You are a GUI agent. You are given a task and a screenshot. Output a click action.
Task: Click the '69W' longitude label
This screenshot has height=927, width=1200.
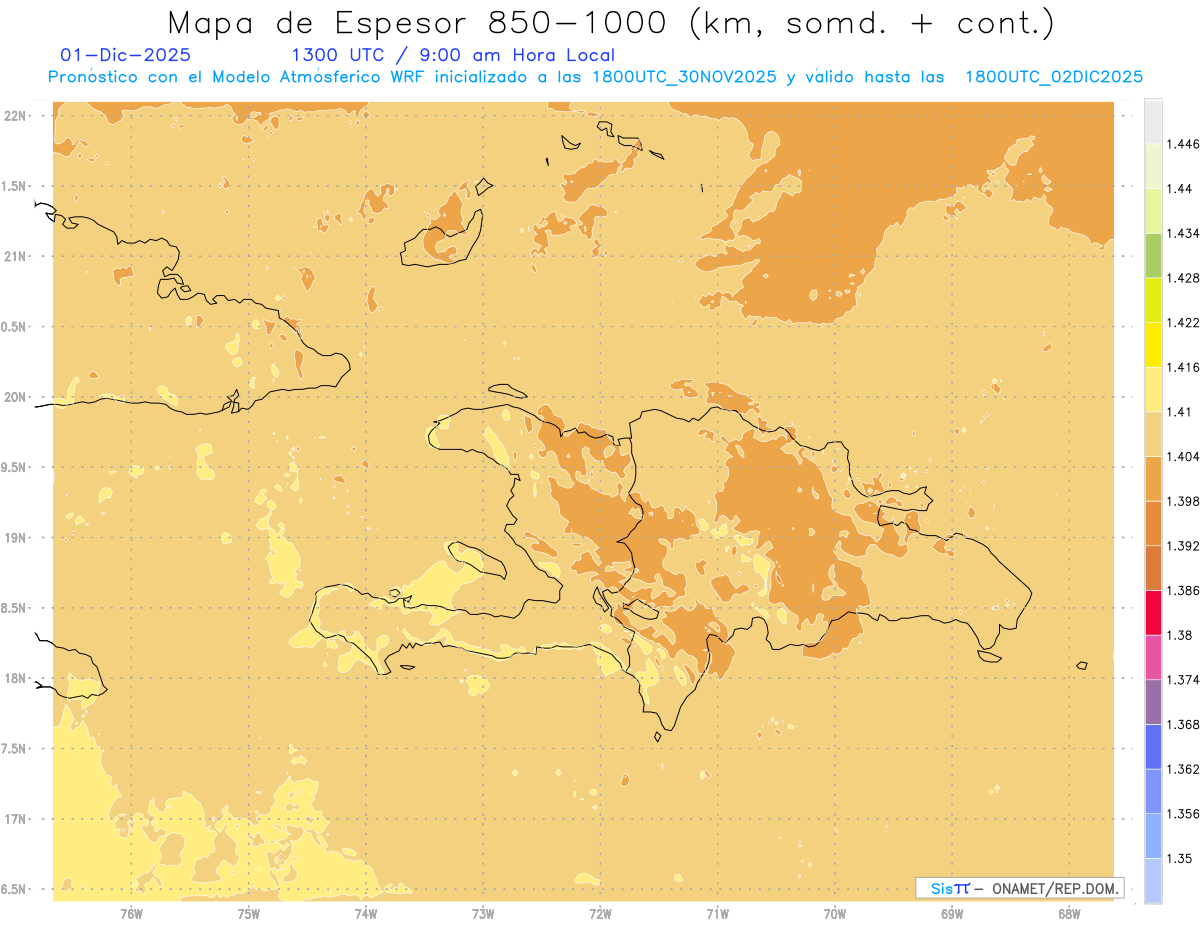[952, 913]
